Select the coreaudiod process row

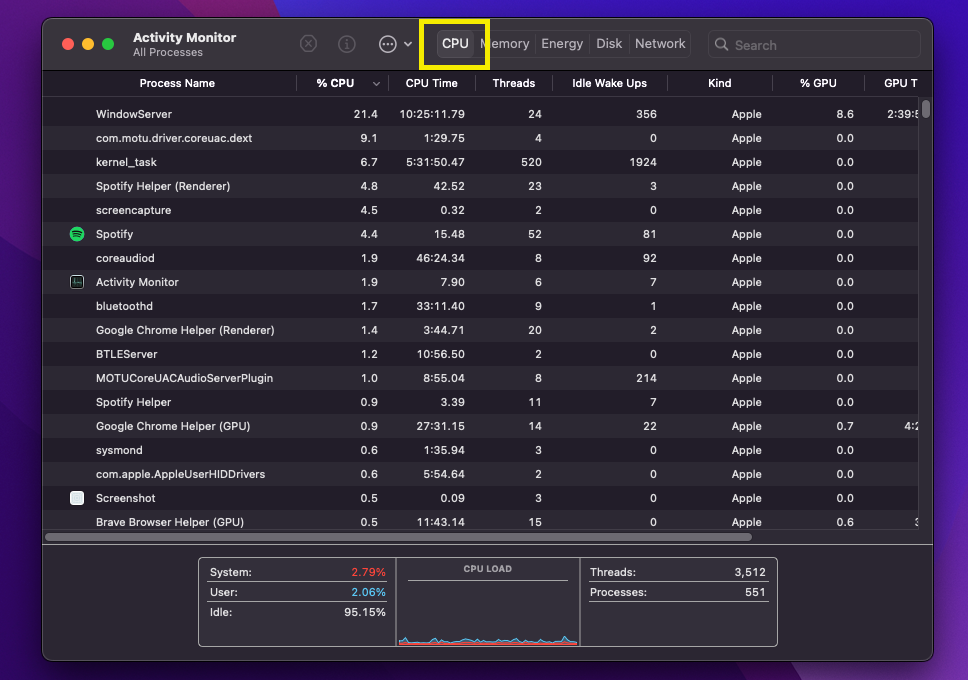coord(480,258)
